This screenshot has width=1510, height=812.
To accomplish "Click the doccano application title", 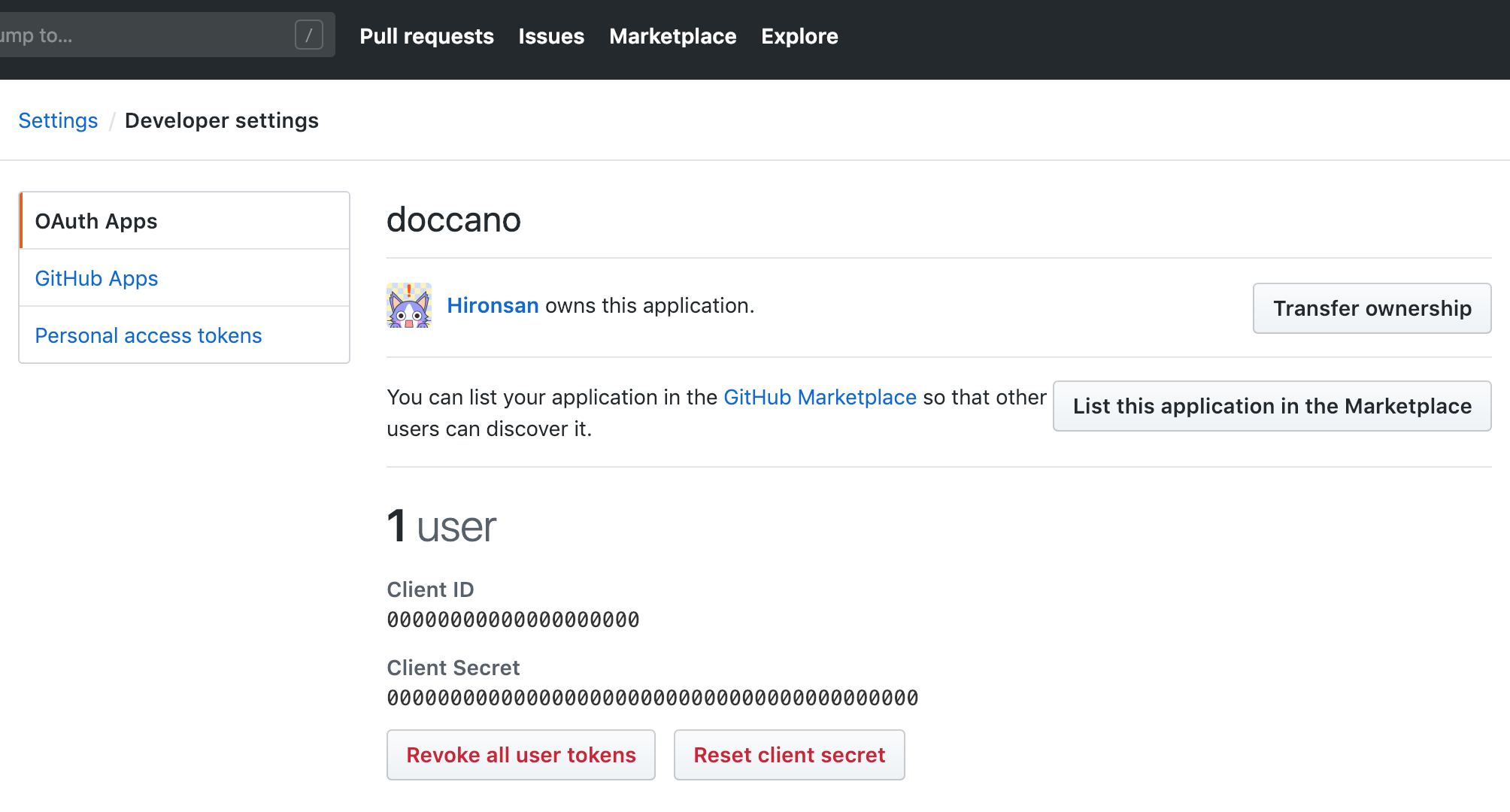I will 453,220.
